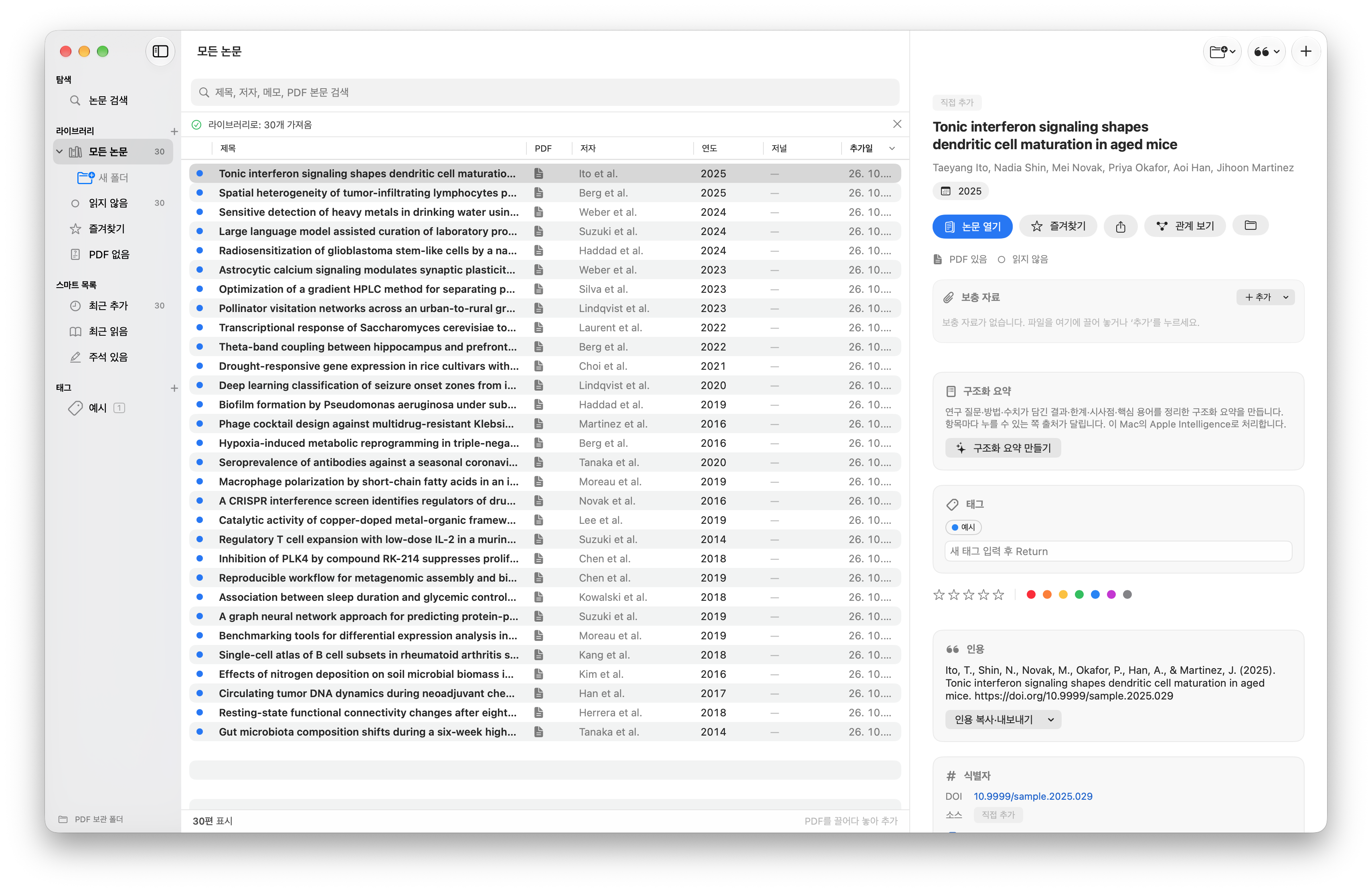Choose the red color label

(x=1031, y=594)
